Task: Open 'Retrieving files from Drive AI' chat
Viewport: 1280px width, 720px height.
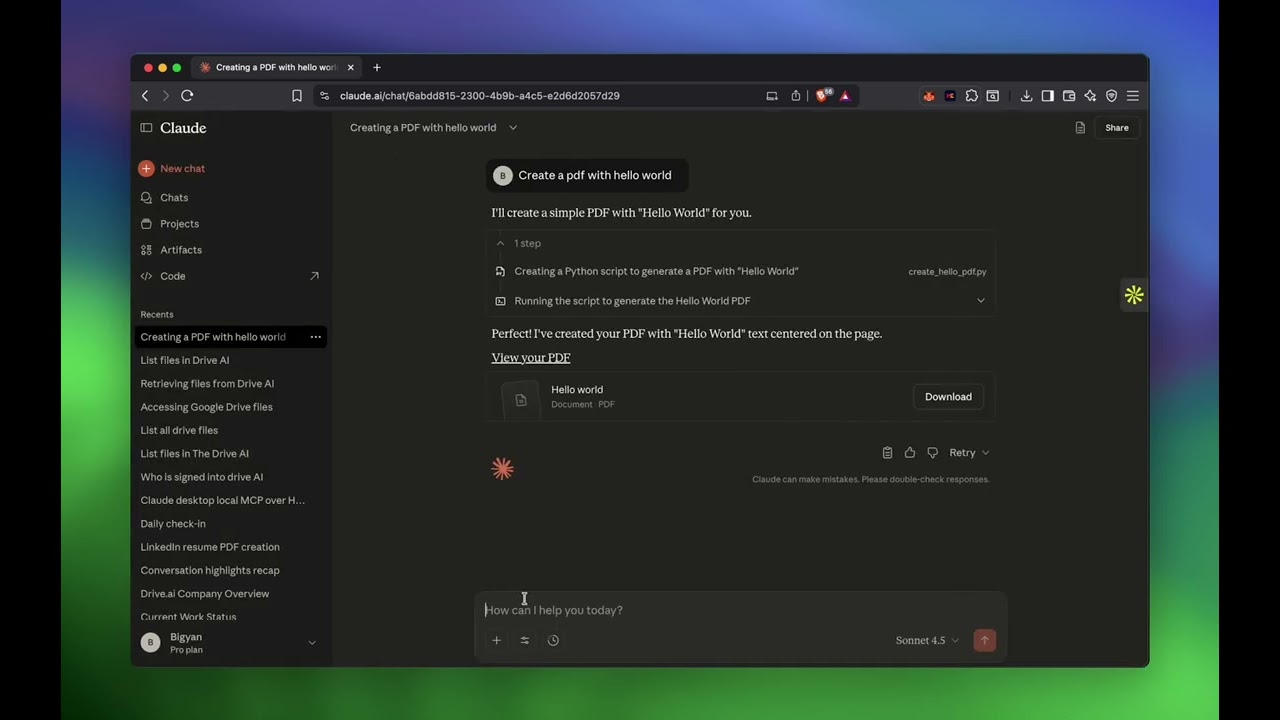Action: coord(207,384)
